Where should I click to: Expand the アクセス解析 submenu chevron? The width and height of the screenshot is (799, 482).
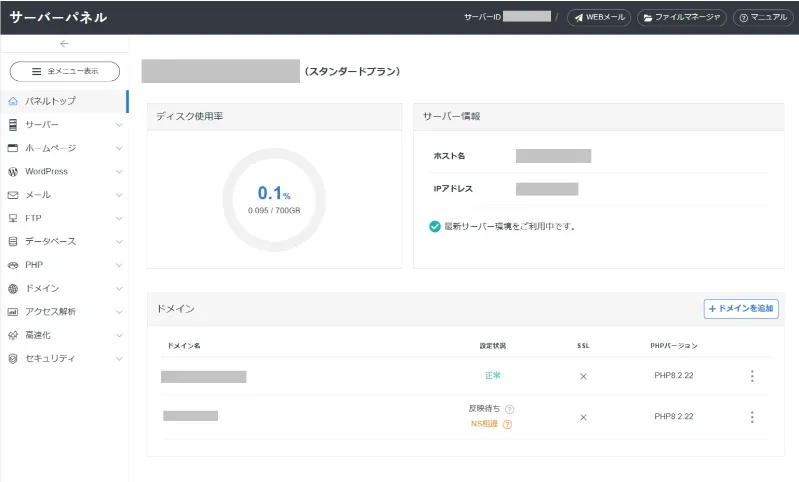click(x=119, y=311)
